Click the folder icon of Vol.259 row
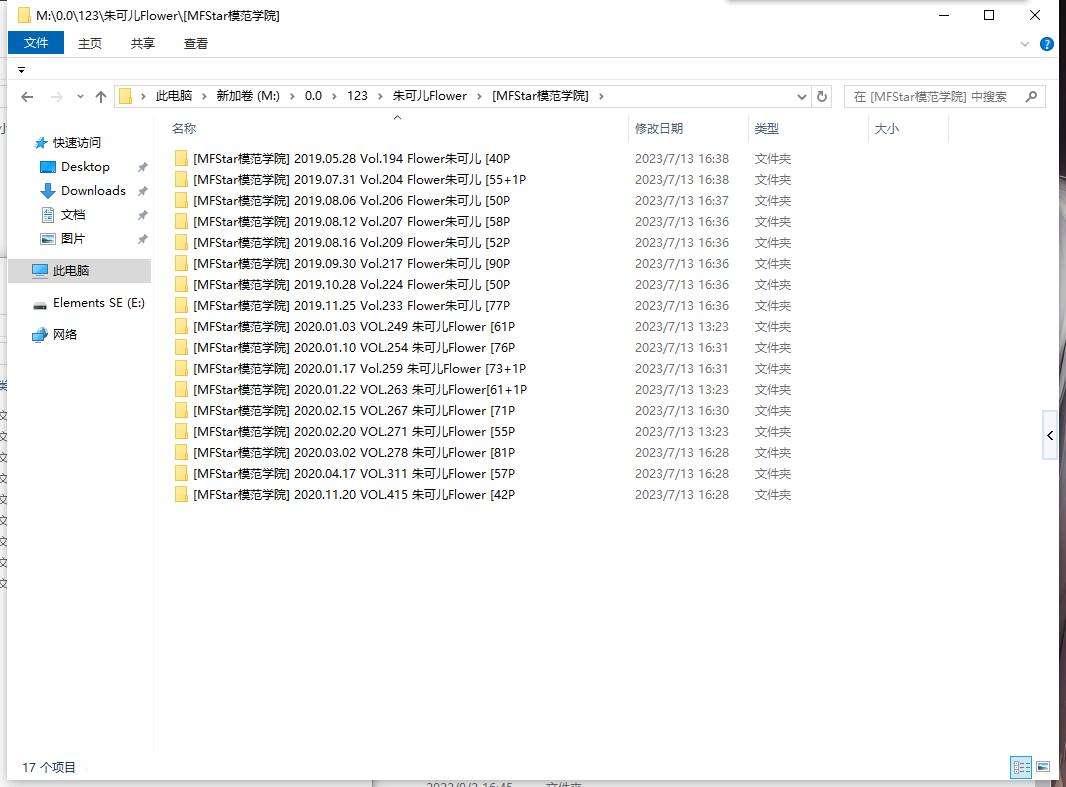 click(181, 369)
